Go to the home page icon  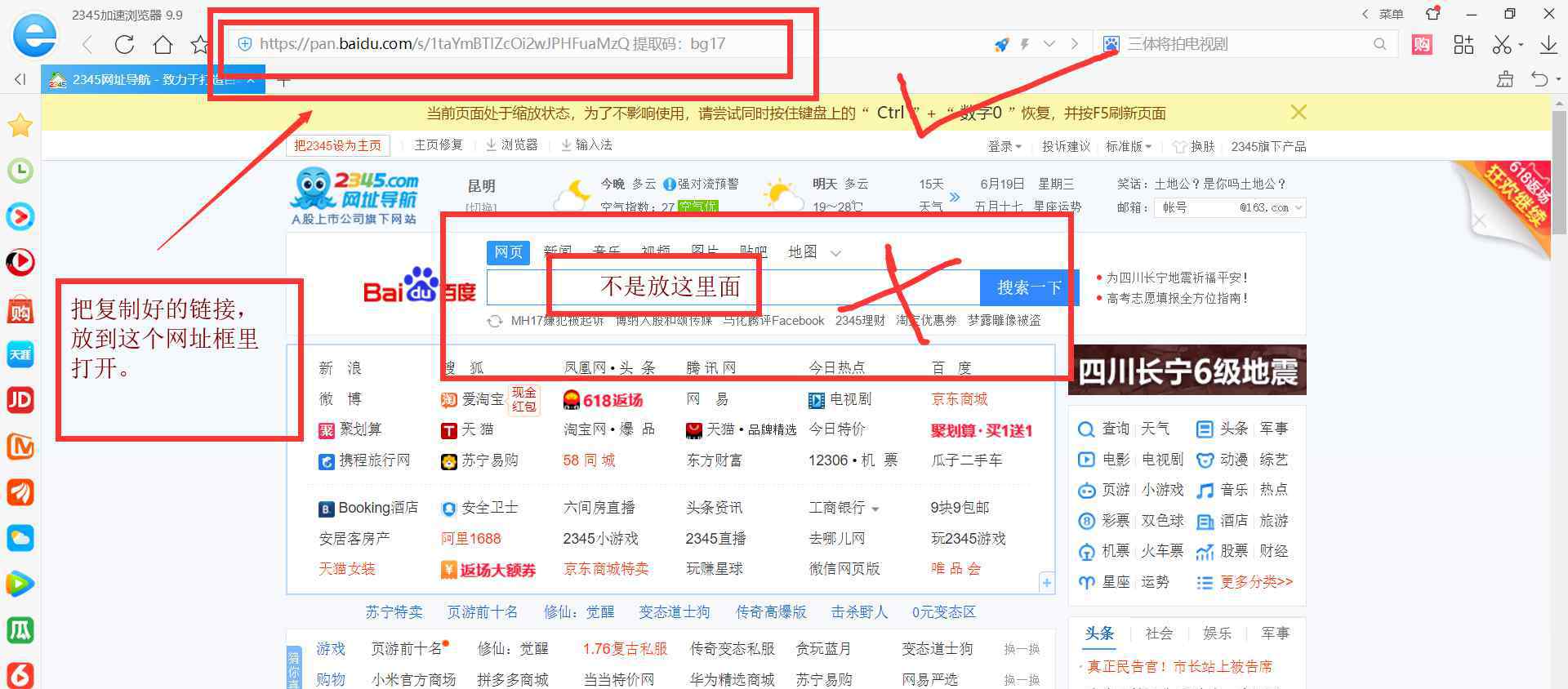coord(163,44)
